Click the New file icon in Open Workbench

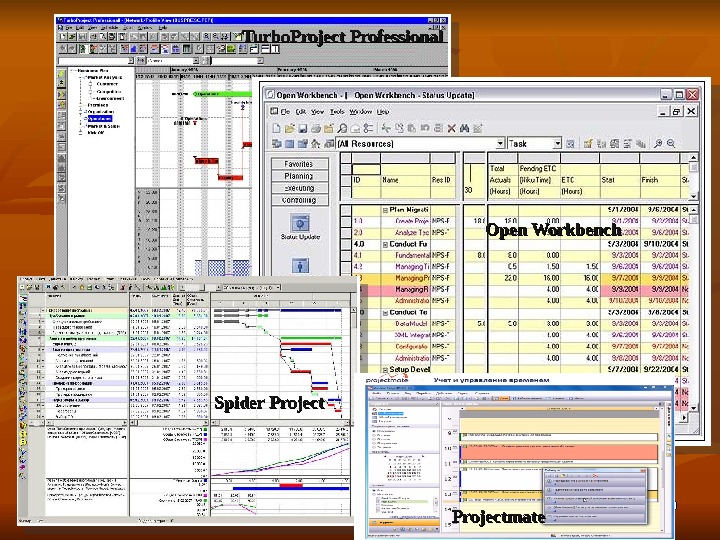tap(276, 129)
